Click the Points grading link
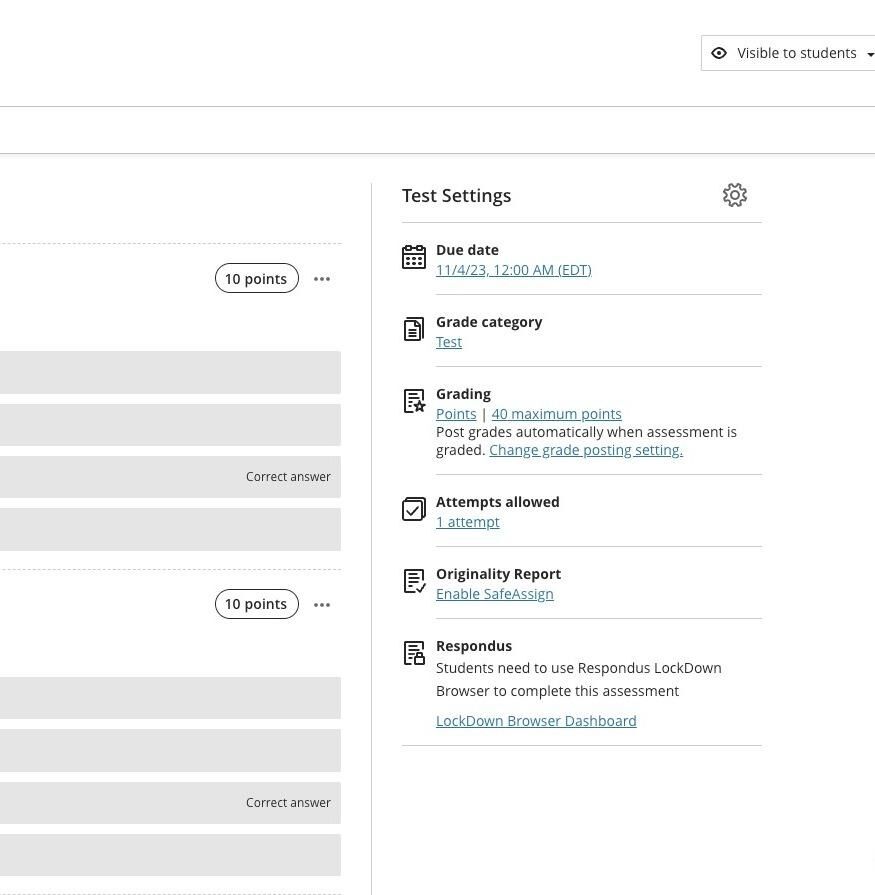 [456, 414]
